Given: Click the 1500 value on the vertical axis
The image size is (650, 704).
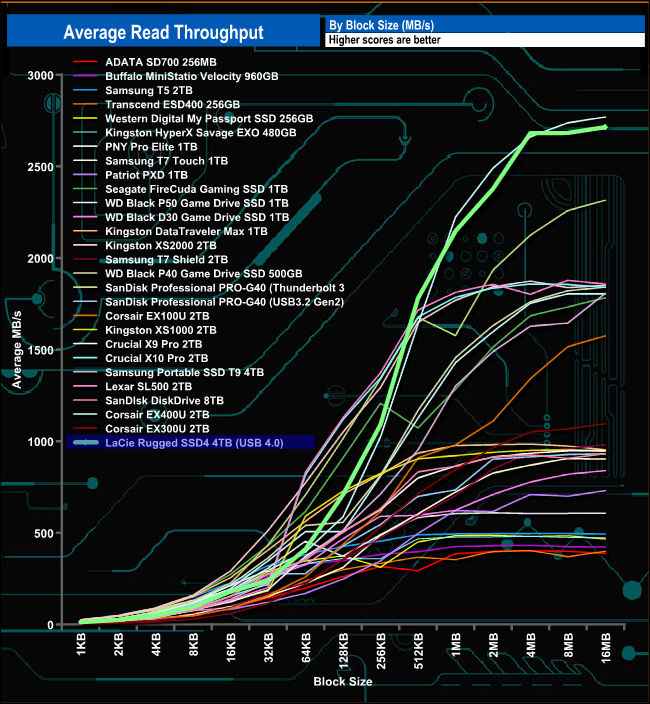Looking at the screenshot, I should (x=40, y=350).
